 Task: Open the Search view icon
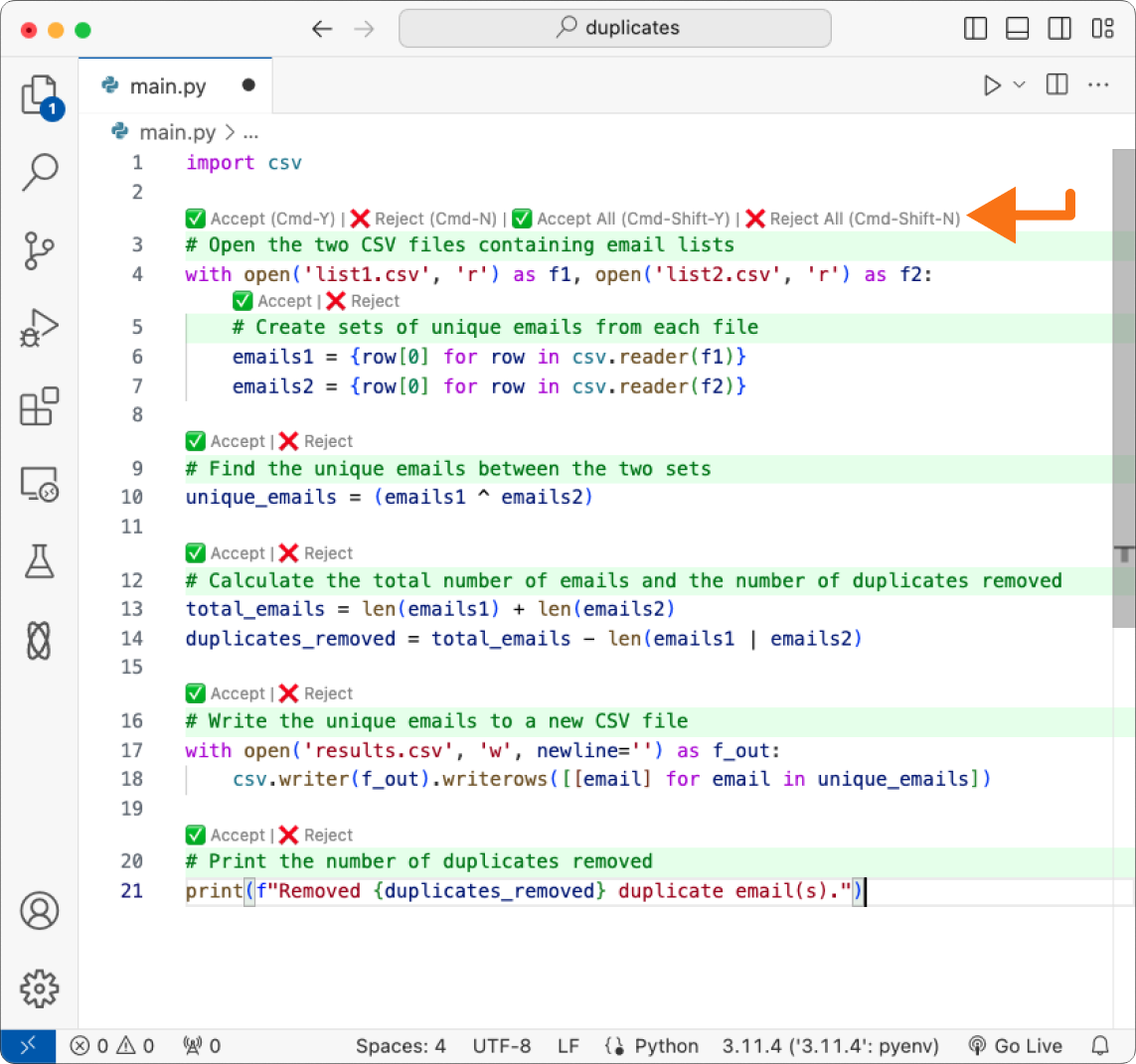[40, 171]
